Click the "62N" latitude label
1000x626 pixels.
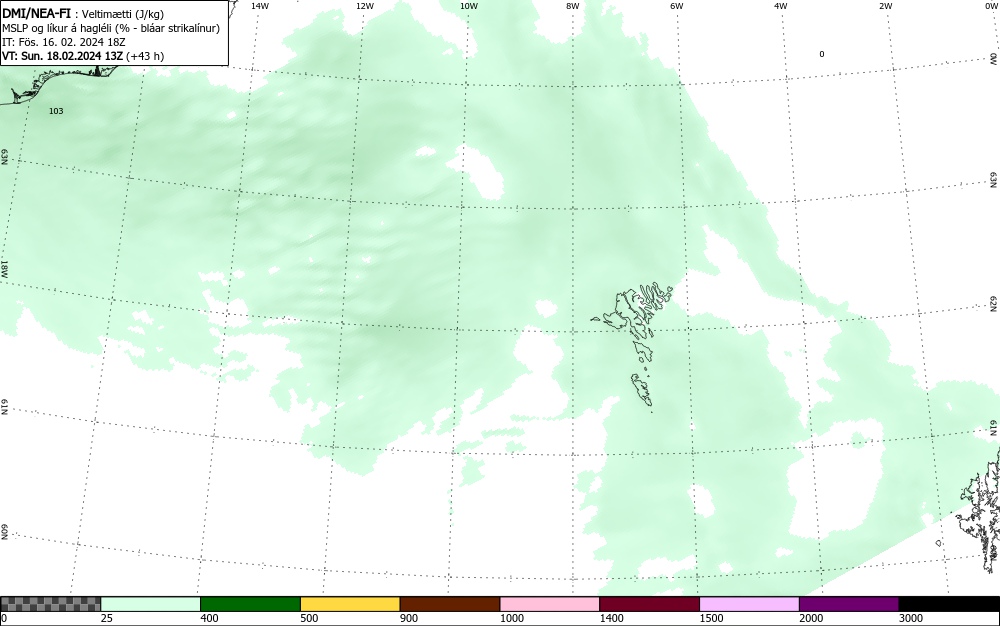click(994, 303)
